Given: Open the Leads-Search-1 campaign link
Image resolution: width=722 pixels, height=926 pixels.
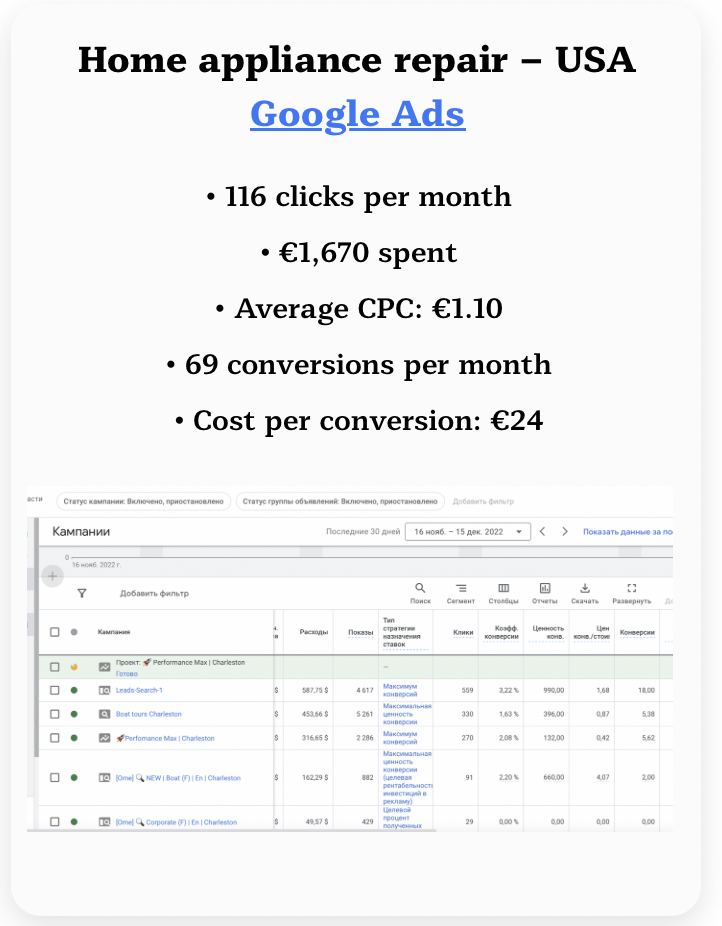Looking at the screenshot, I should point(139,690).
